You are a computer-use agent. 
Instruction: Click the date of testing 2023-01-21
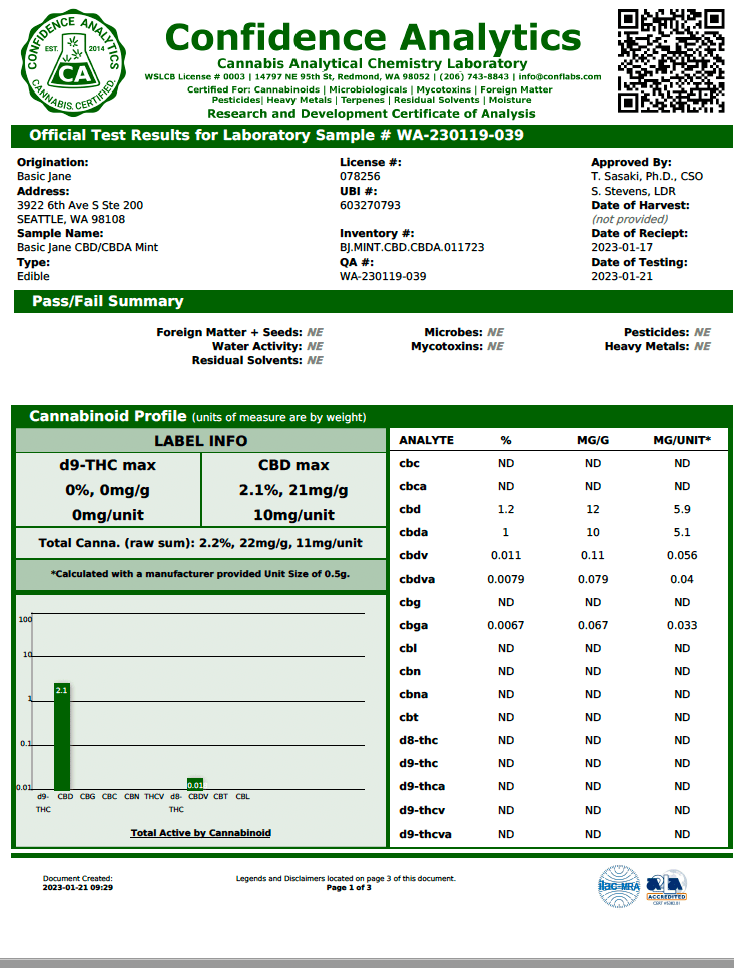click(622, 276)
